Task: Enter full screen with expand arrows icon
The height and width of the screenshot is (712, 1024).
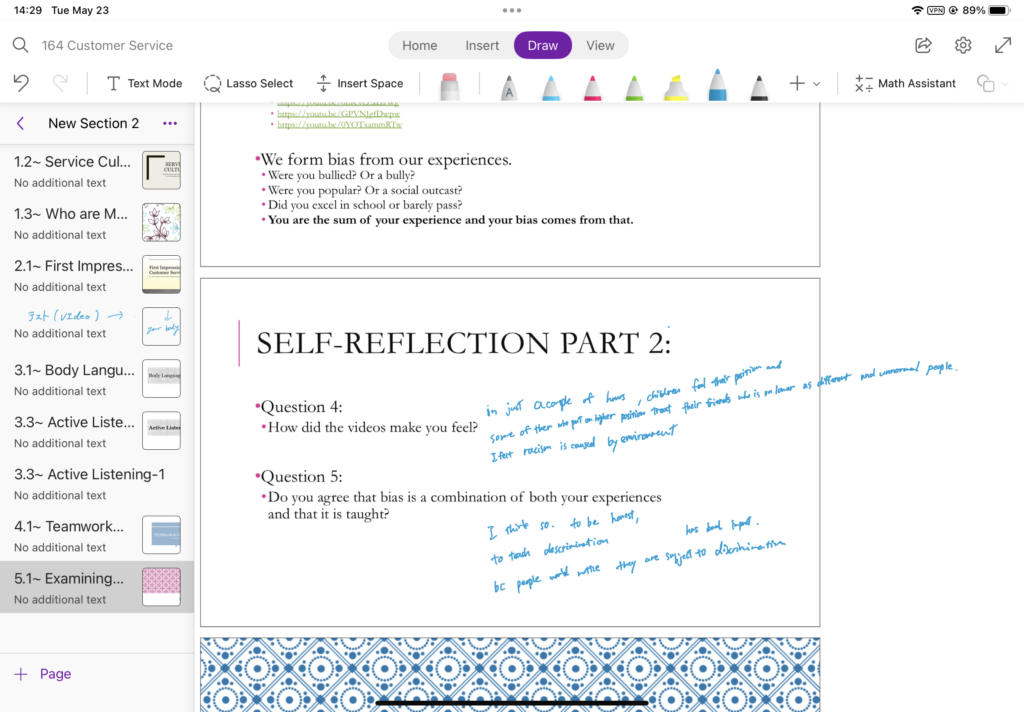Action: point(1003,45)
